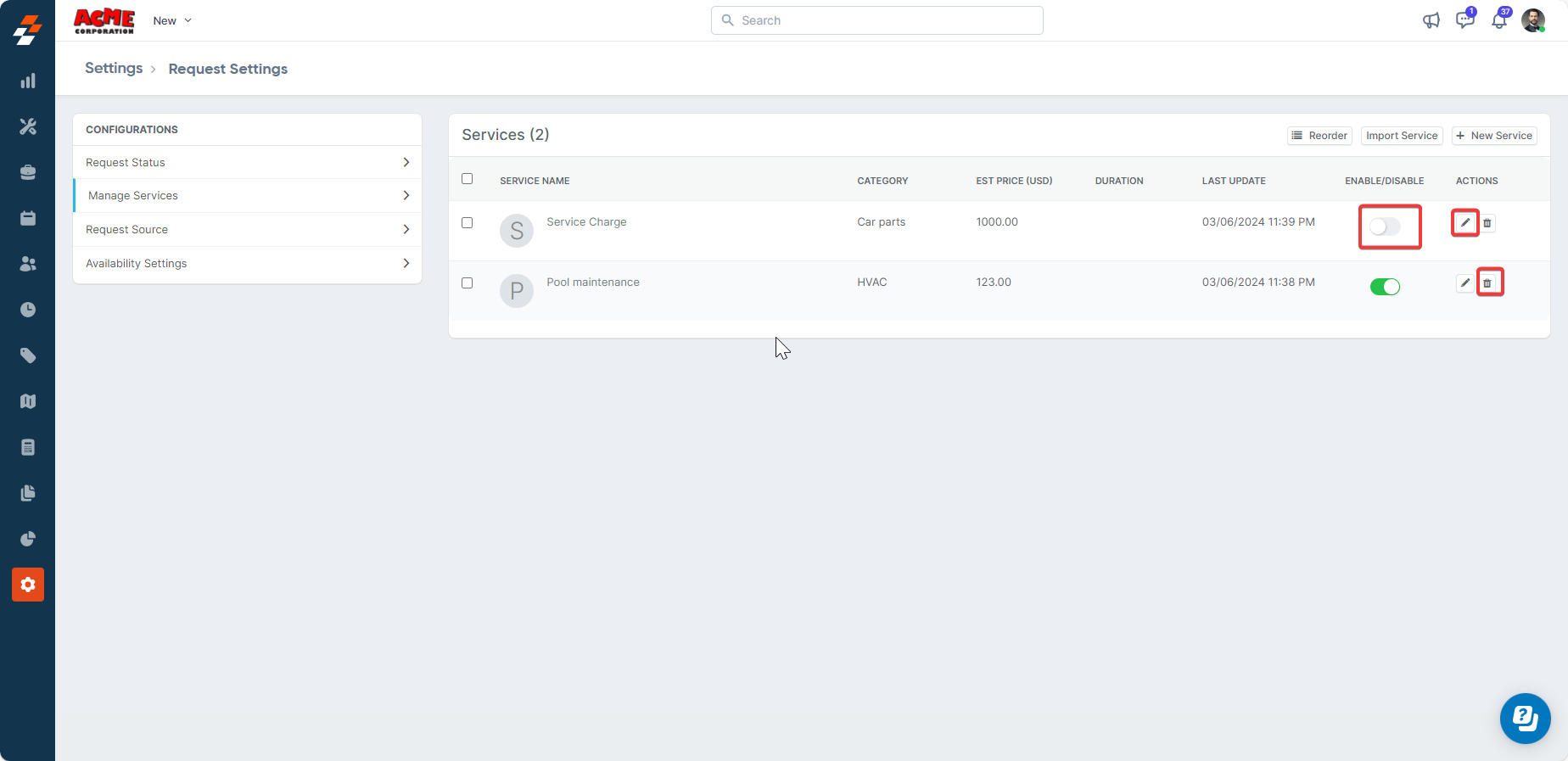Click the 03/06/2024 11:39 PM date
1568x761 pixels.
[1258, 222]
